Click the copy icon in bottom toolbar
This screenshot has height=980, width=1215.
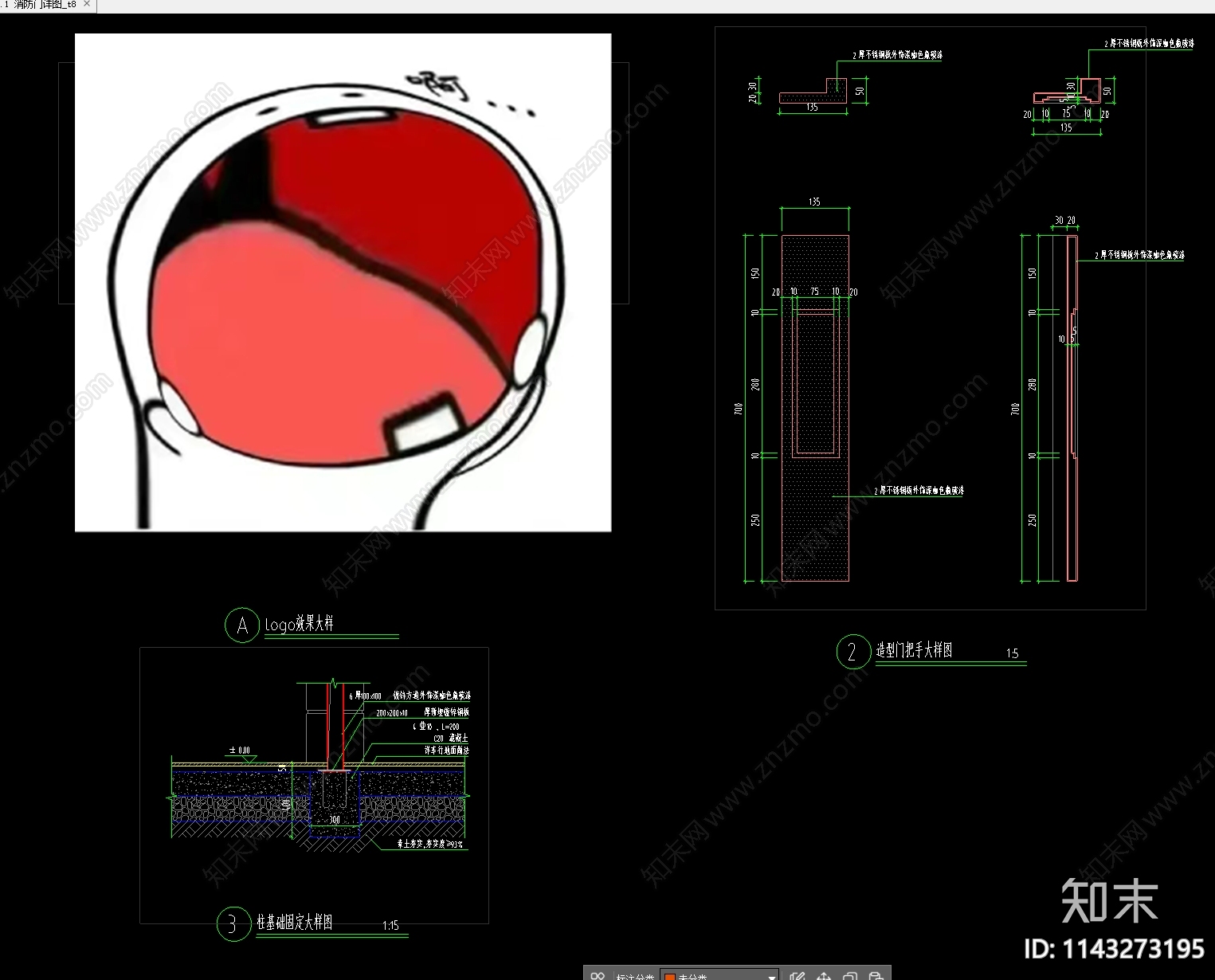pos(850,976)
